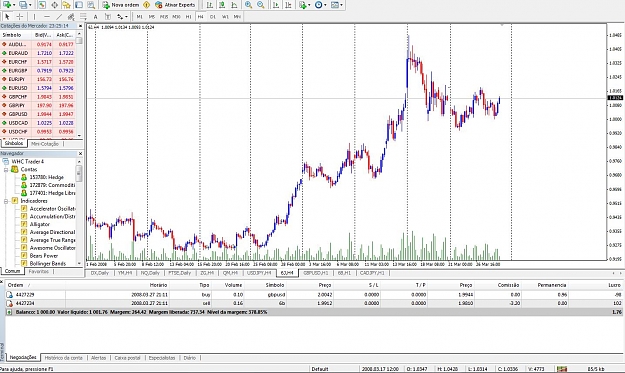Viewport: 625px width, 373px height.
Task: Toggle chart shift icon
Action: pyautogui.click(x=288, y=5)
